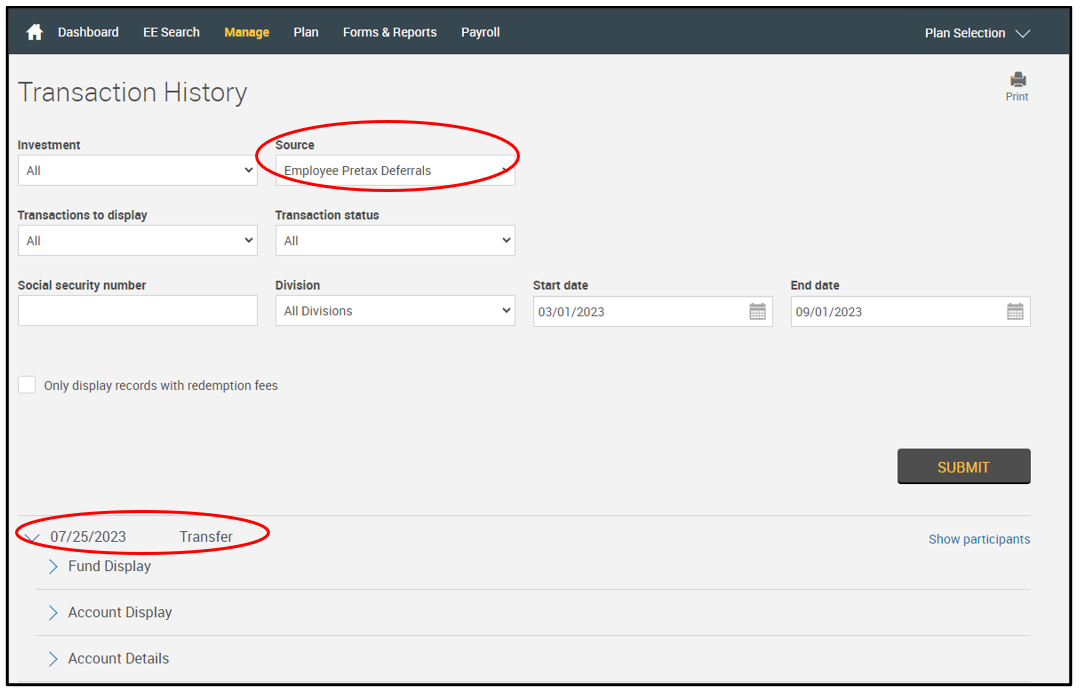
Task: Collapse the 07/25/2023 Transfer entry
Action: [32, 538]
